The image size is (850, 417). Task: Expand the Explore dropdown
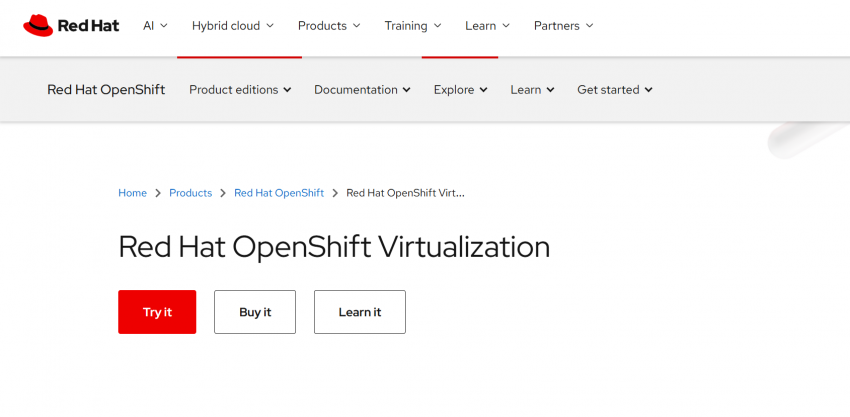(460, 89)
